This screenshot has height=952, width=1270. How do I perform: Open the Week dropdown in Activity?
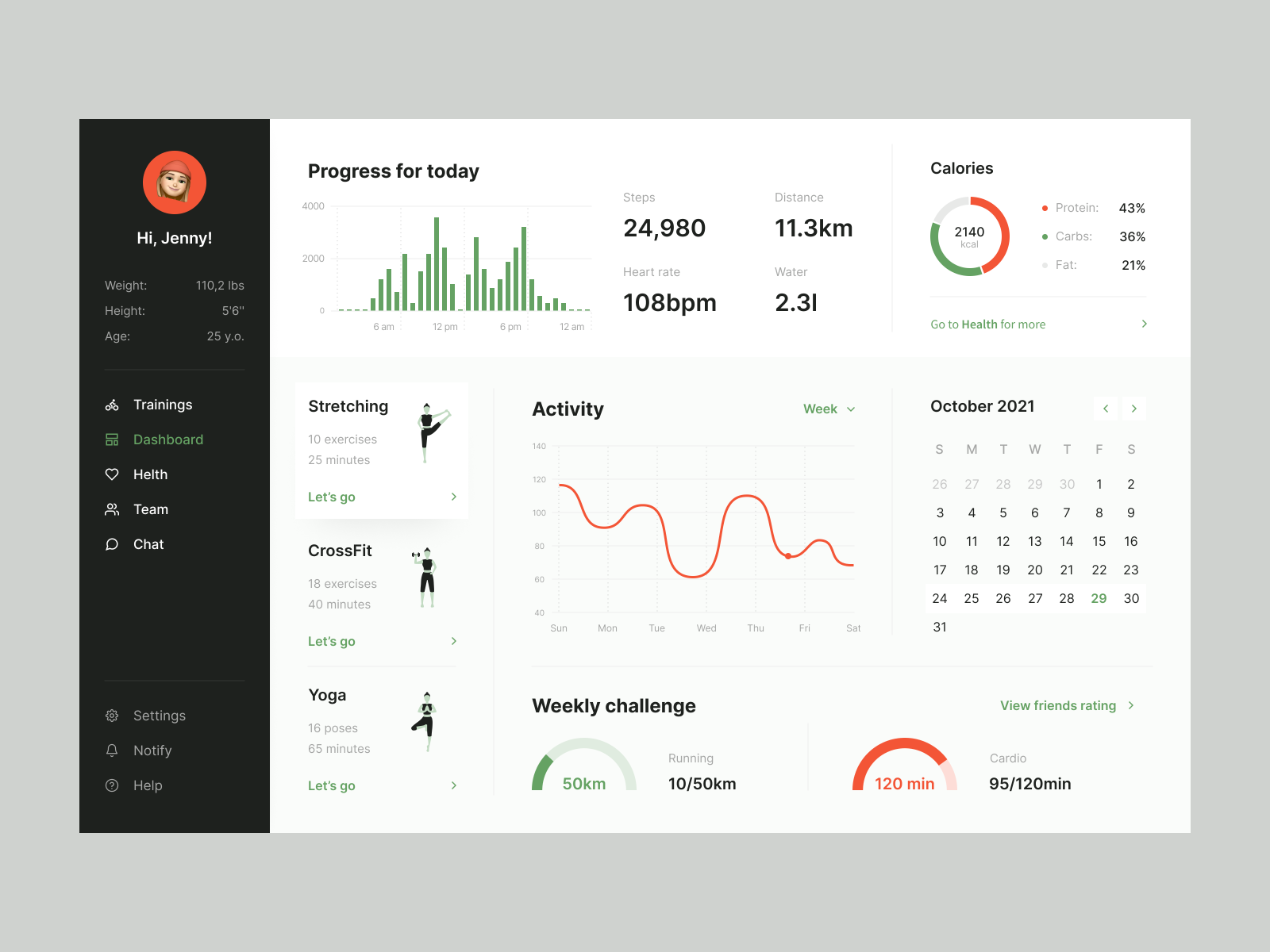829,409
